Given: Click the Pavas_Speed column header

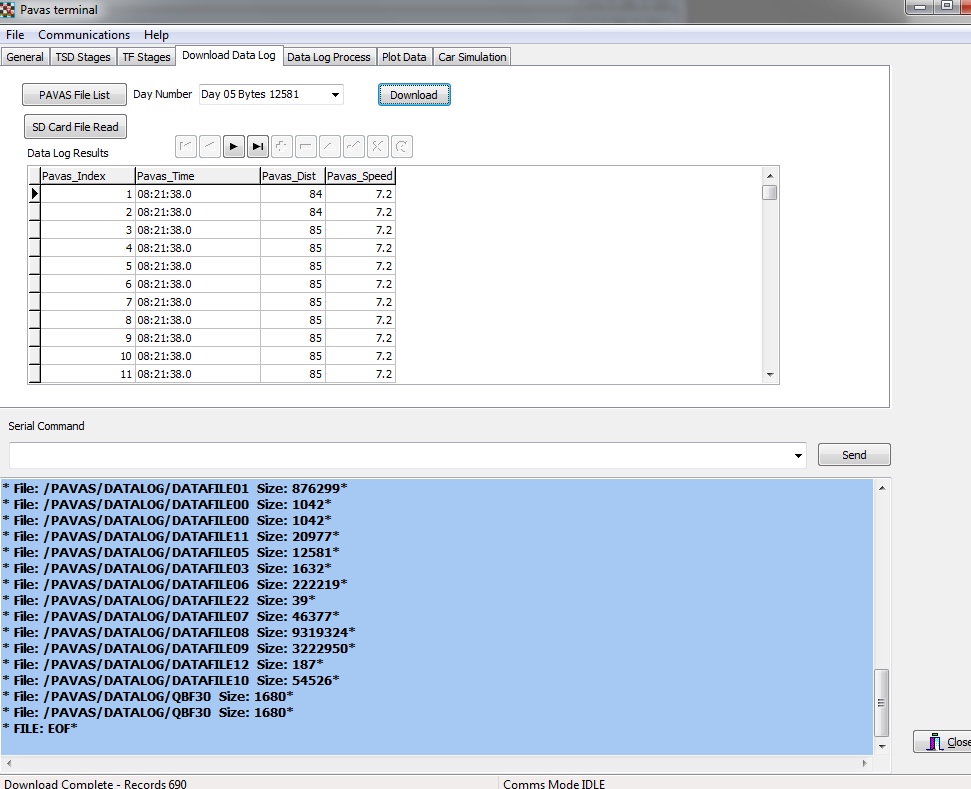Looking at the screenshot, I should tap(360, 176).
